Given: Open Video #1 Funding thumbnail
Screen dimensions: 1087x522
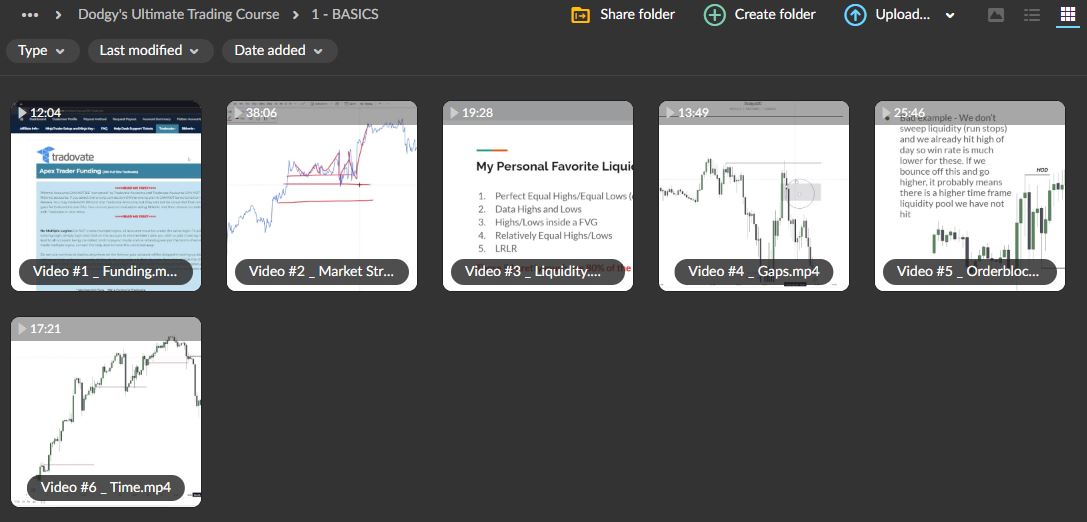Looking at the screenshot, I should (x=106, y=195).
